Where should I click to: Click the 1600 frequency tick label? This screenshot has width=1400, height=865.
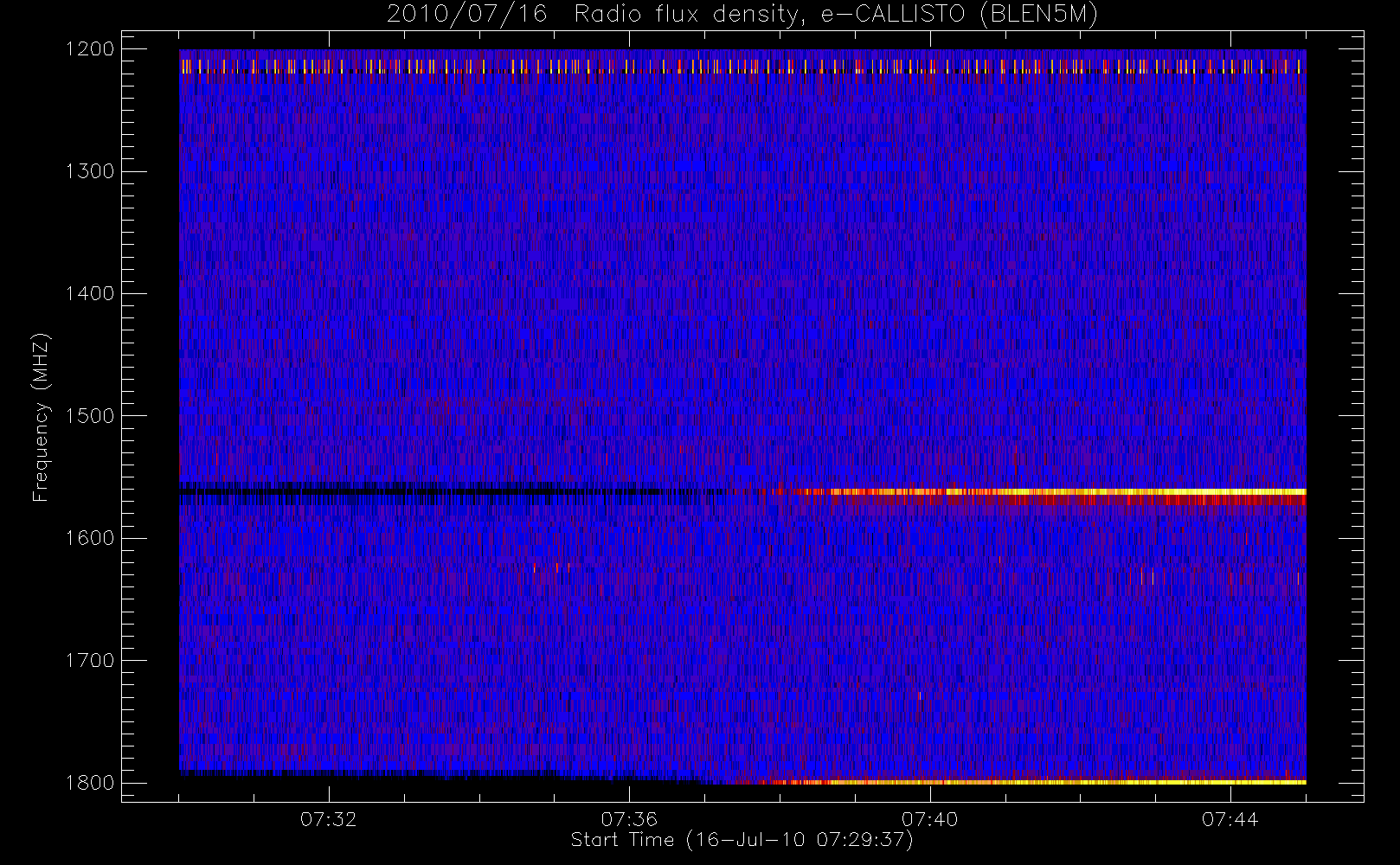(x=90, y=538)
